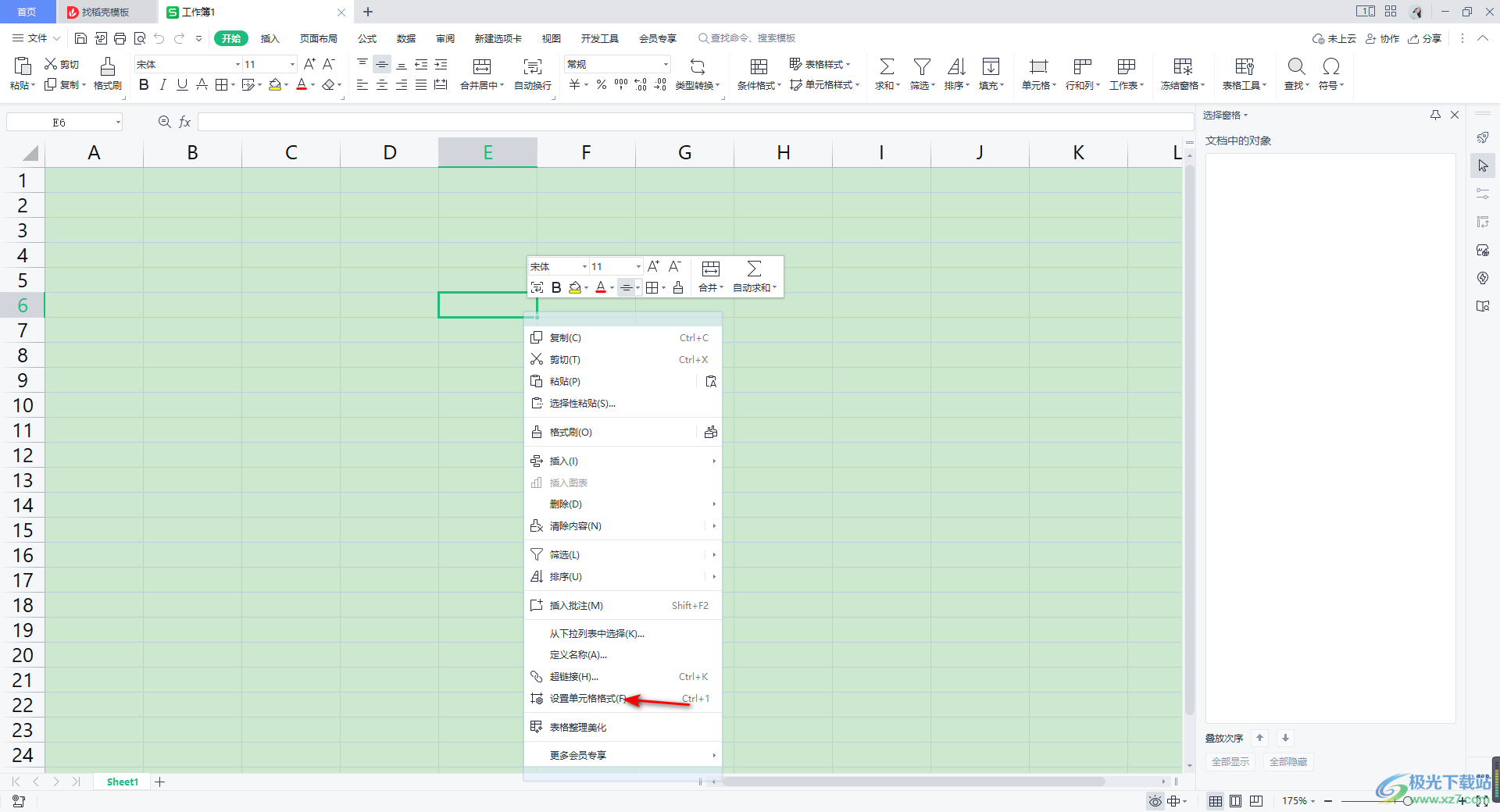The width and height of the screenshot is (1500, 812).
Task: Open the File (文件) menu button
Action: [36, 38]
